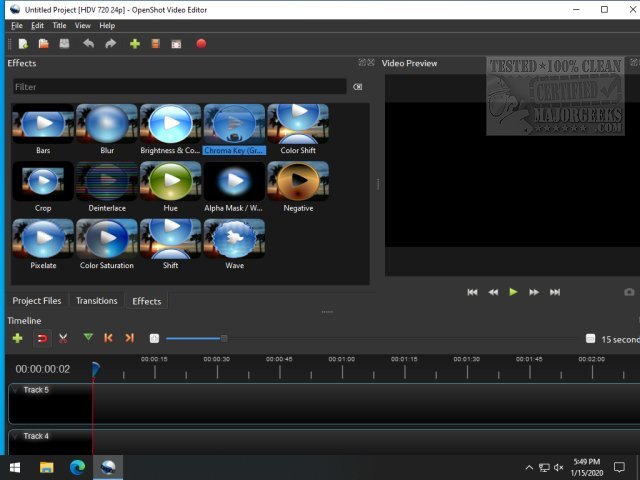
Task: Toggle the timeline snapping magnet
Action: point(41,339)
